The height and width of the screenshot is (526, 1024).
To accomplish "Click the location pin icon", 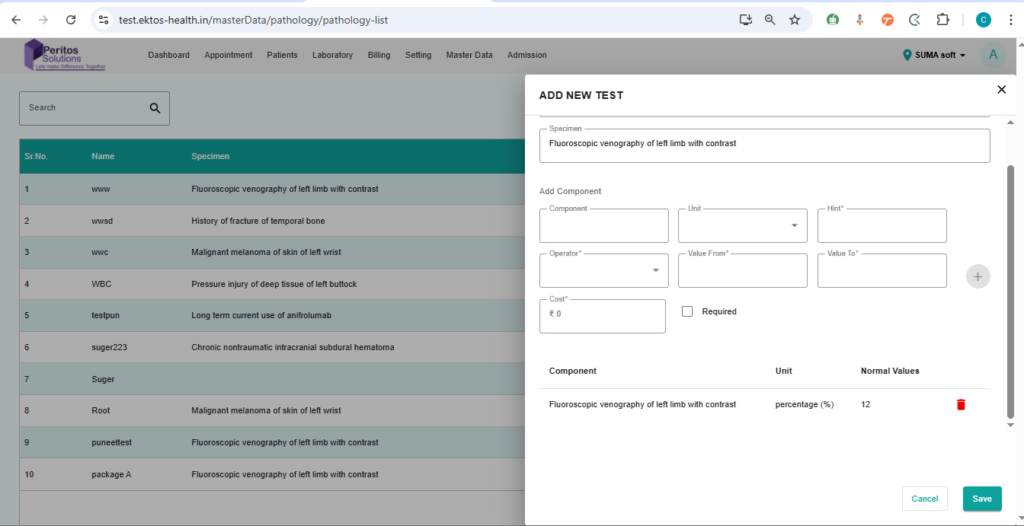I will [x=907, y=55].
